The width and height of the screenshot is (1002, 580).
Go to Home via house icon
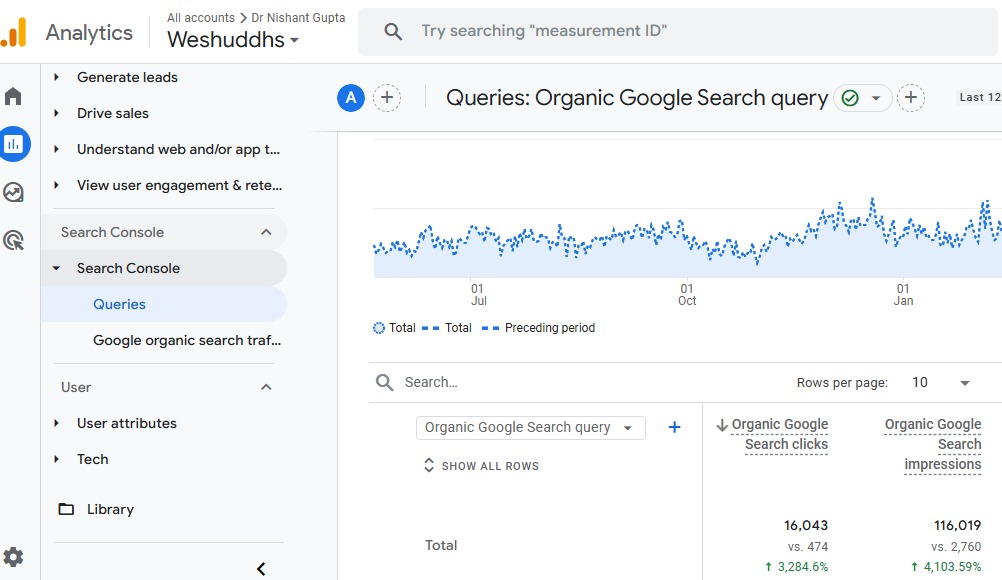click(13, 96)
